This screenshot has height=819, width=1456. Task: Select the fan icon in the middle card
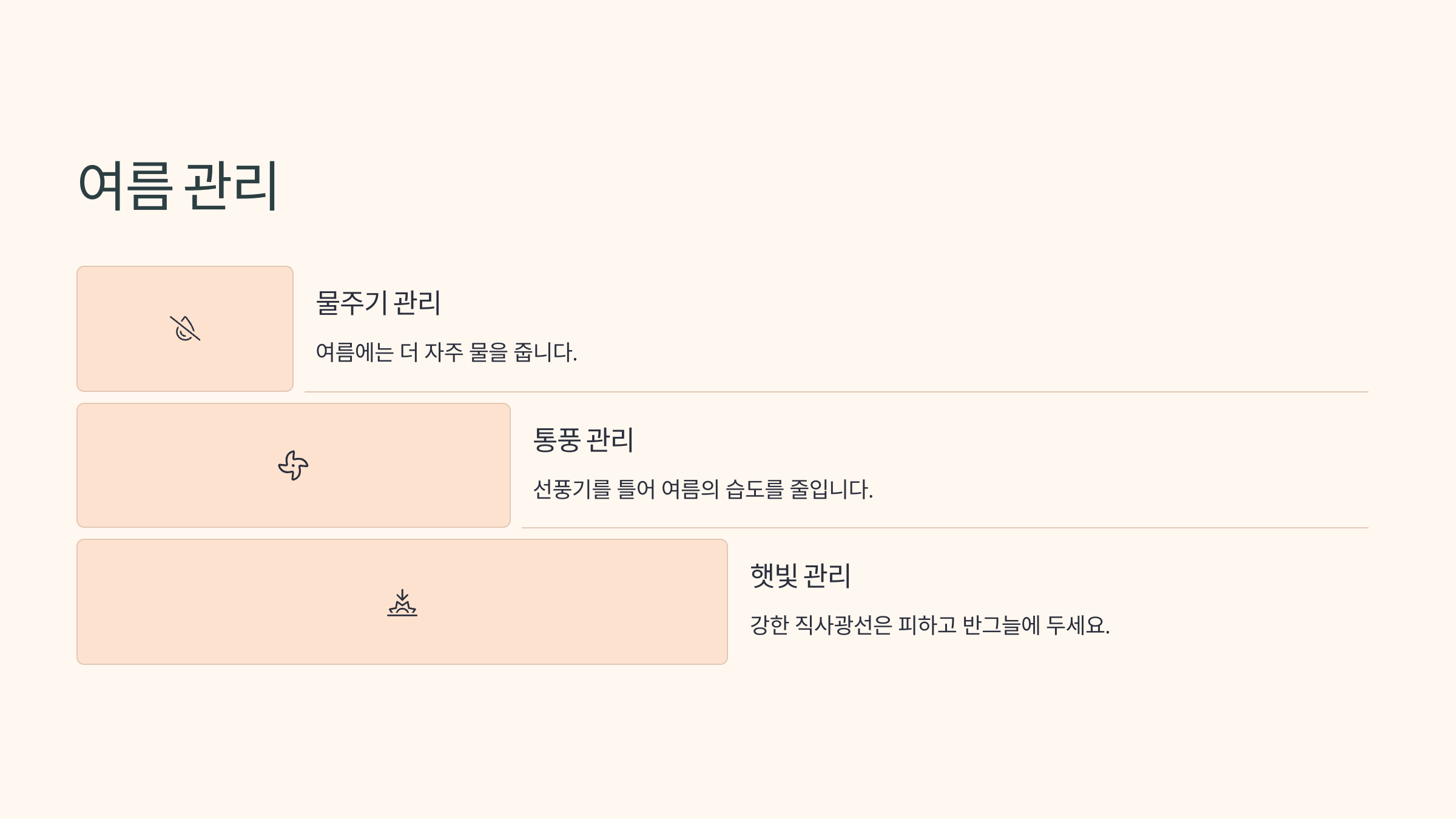tap(293, 465)
